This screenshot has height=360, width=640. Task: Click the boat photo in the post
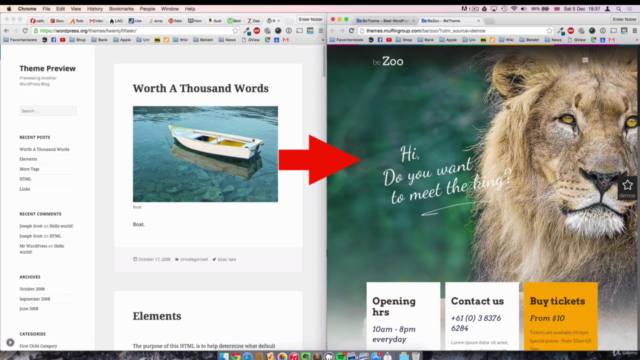(x=205, y=154)
